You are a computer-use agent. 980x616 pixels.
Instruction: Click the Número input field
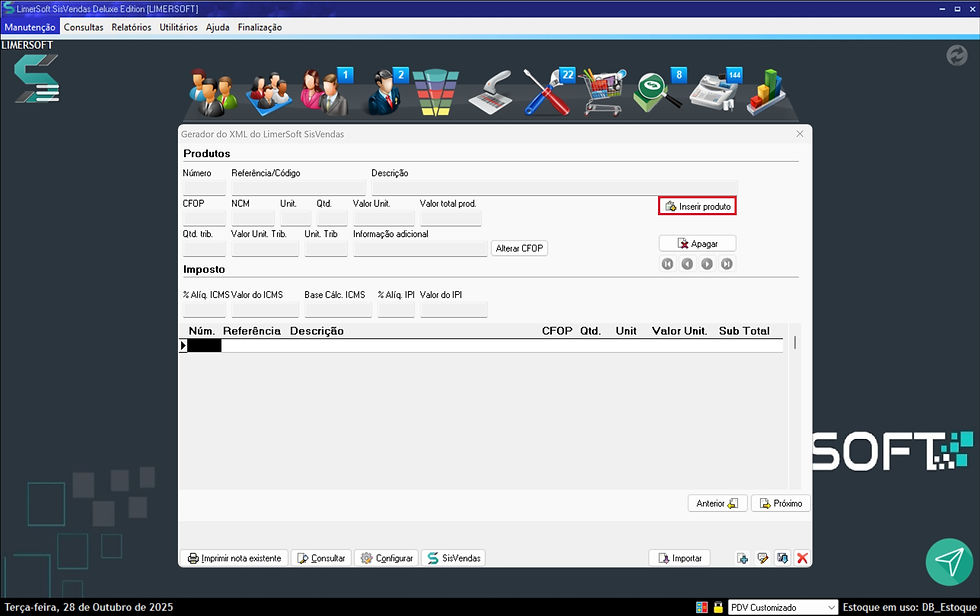click(x=204, y=187)
